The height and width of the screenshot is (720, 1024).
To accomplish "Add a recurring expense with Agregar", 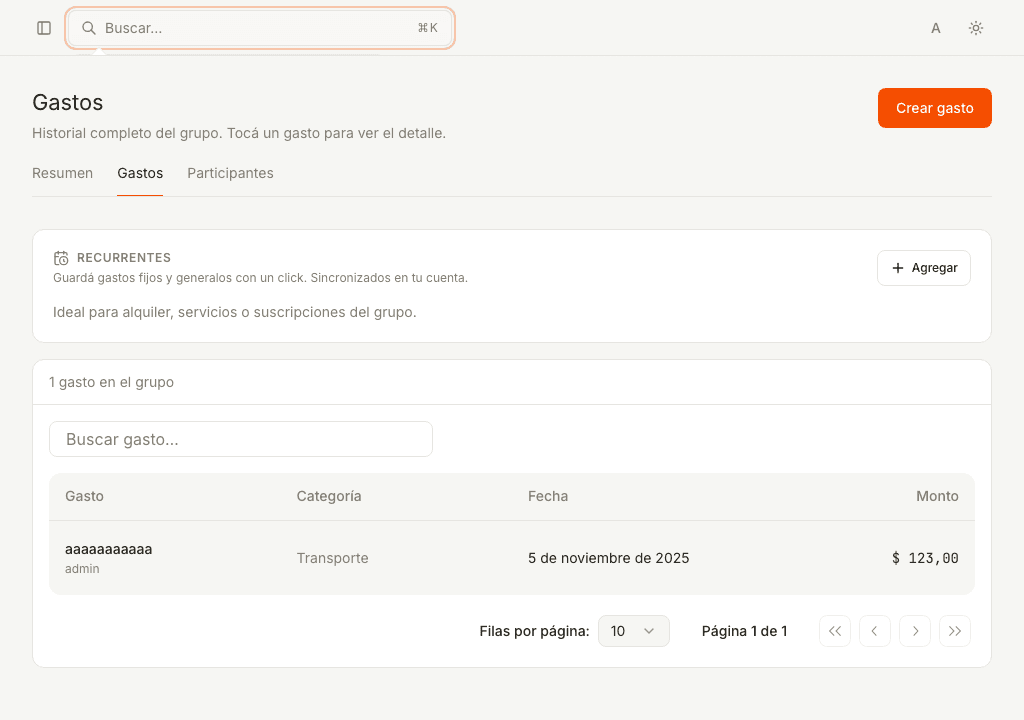I will pos(923,268).
